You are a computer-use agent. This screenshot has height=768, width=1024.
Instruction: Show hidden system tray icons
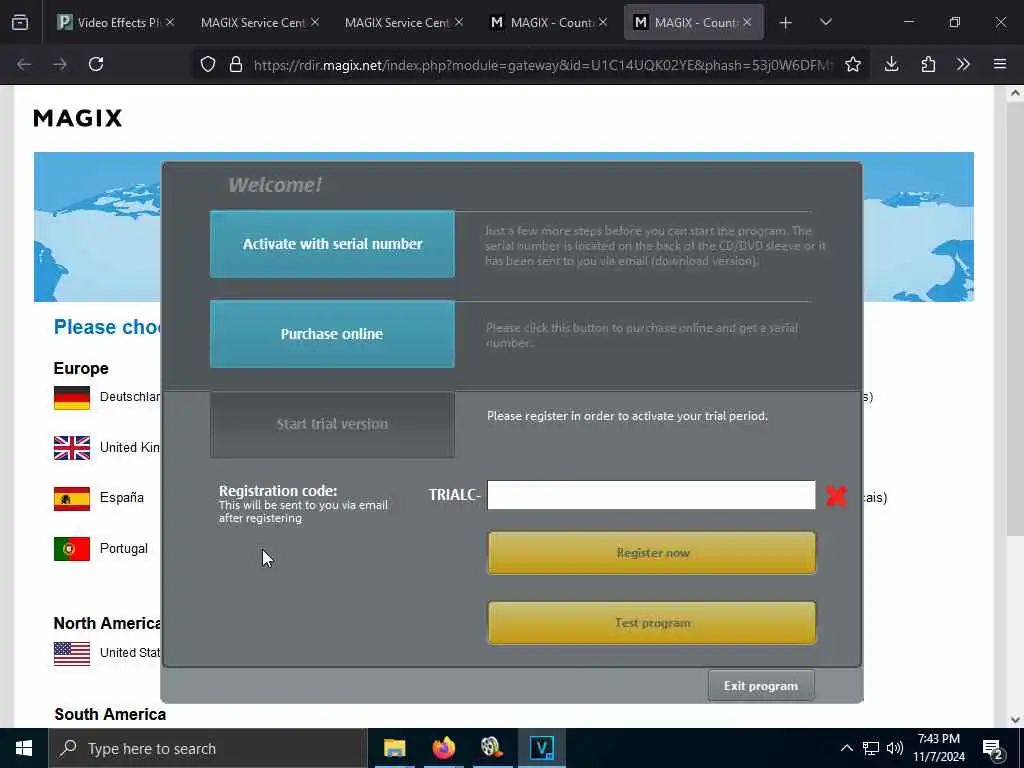click(x=846, y=748)
